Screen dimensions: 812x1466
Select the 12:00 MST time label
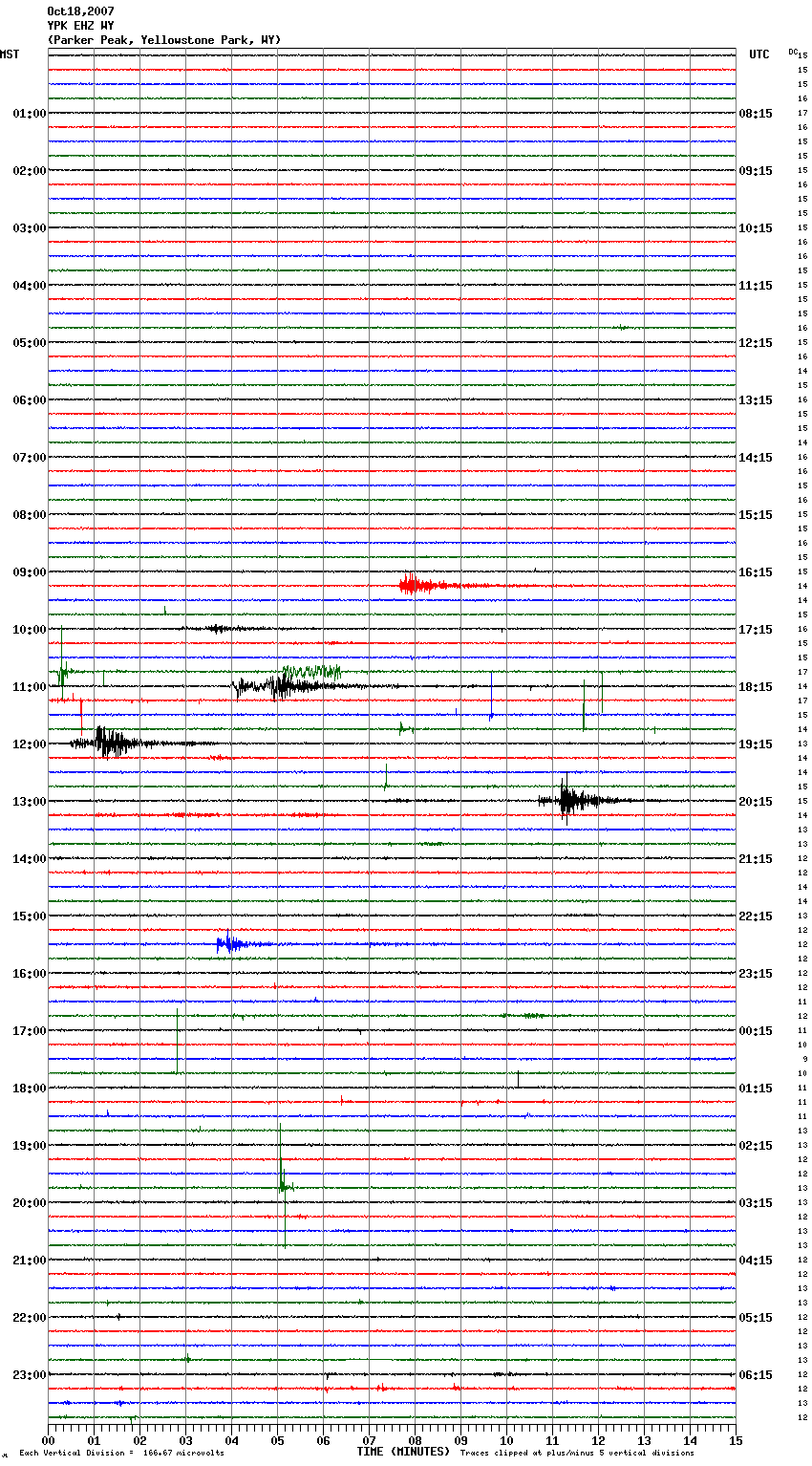click(30, 744)
